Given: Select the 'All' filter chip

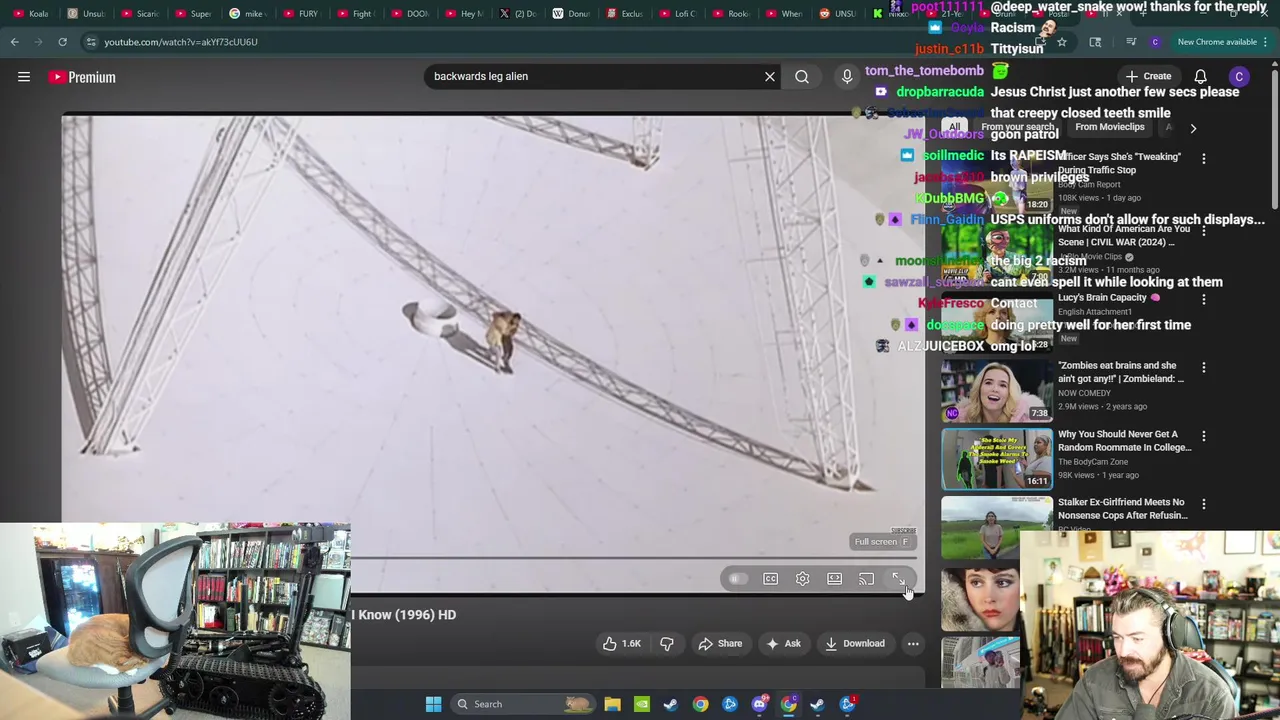Looking at the screenshot, I should pos(954,127).
